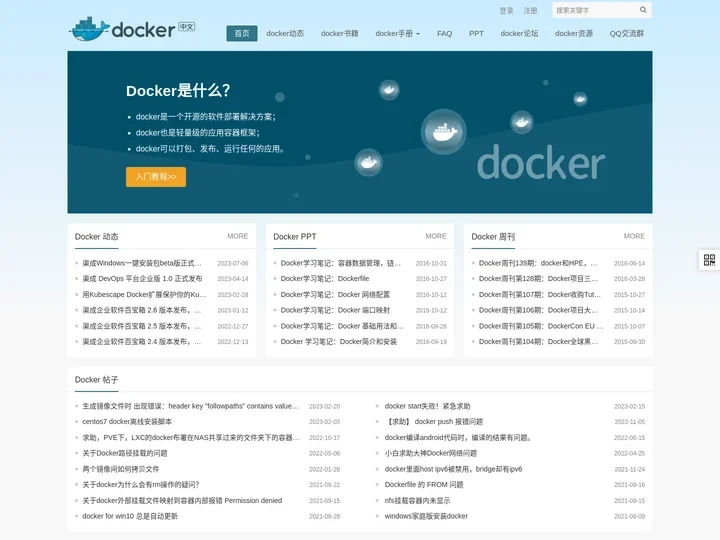Screen dimensions: 720x540
Task: Click MORE in Docker PPT panel
Action: click(436, 236)
